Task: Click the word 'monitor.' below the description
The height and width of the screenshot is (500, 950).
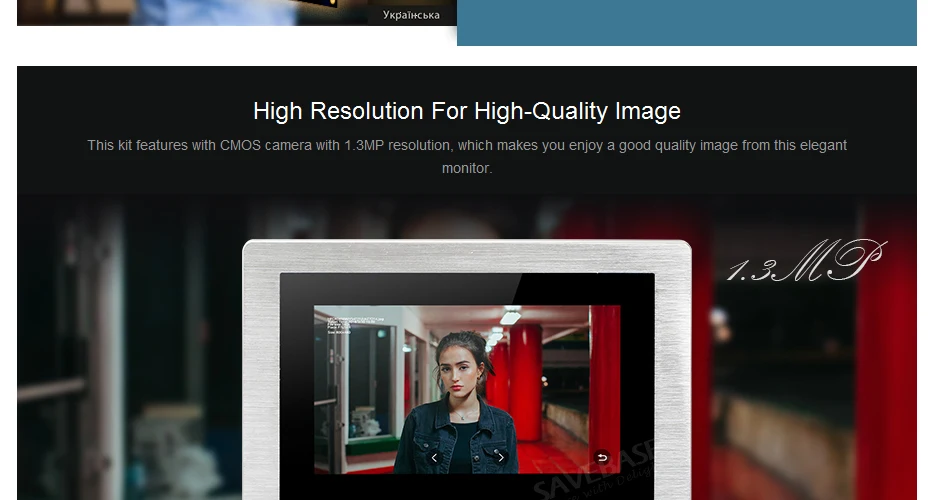Action: pos(467,168)
